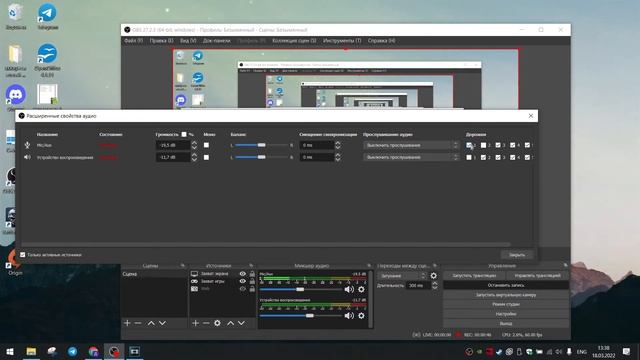Open Настройки from the controls panel
640x360 pixels.
pos(506,314)
